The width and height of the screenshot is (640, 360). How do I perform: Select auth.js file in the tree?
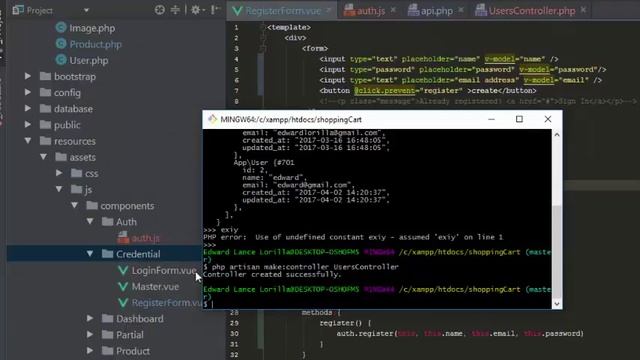click(x=145, y=238)
